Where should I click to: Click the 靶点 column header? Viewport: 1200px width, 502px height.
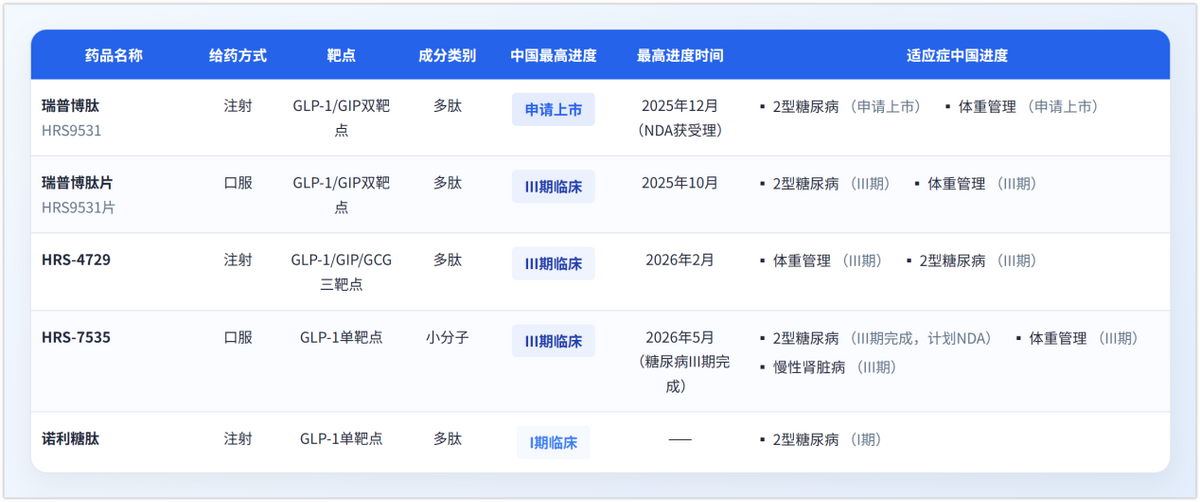pyautogui.click(x=341, y=55)
